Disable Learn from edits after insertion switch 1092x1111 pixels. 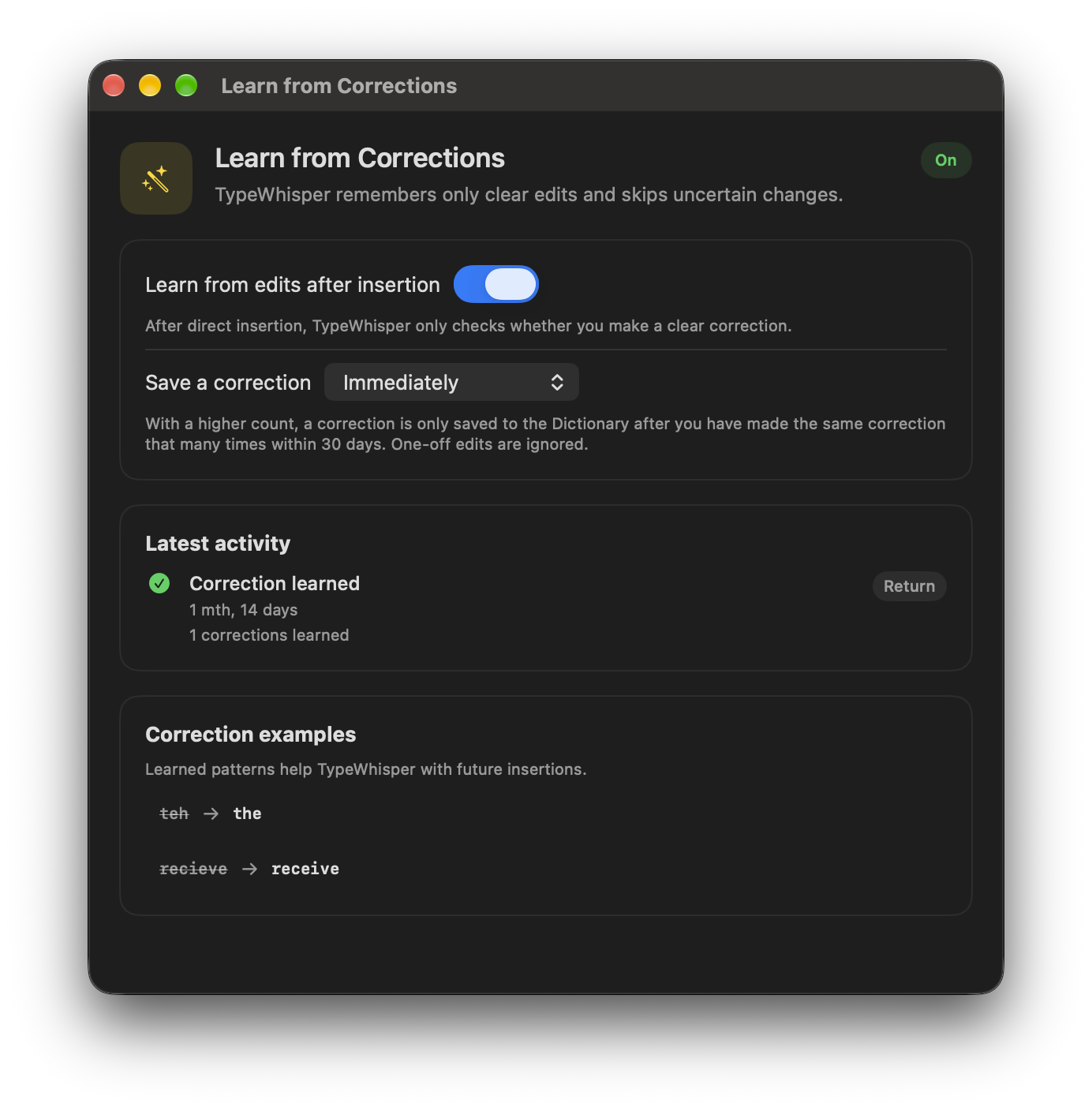(496, 284)
